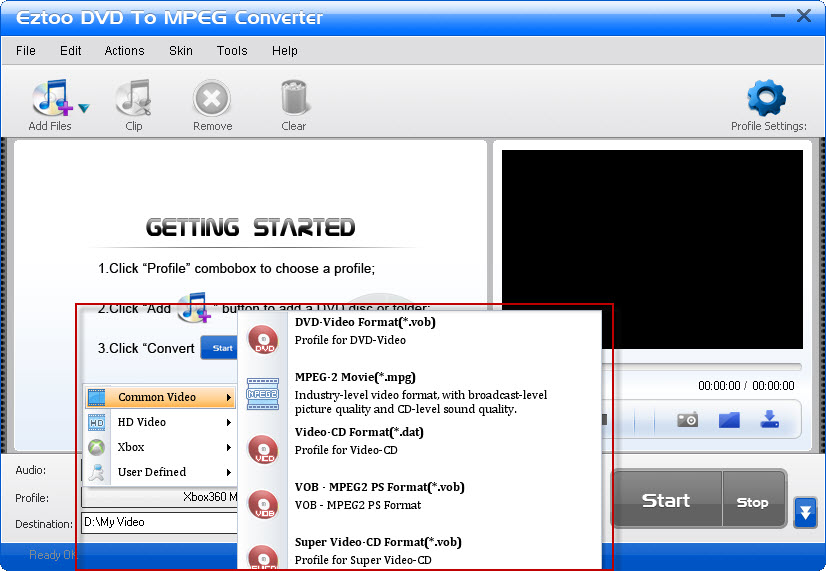The width and height of the screenshot is (826, 571).
Task: Click the small blue Start sample button
Action: [220, 348]
